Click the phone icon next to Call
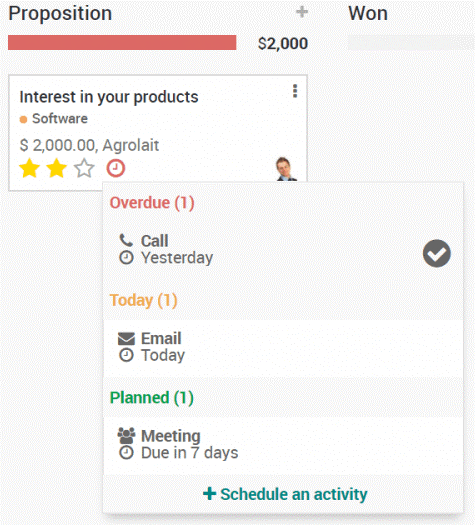The width and height of the screenshot is (475, 525). (126, 240)
